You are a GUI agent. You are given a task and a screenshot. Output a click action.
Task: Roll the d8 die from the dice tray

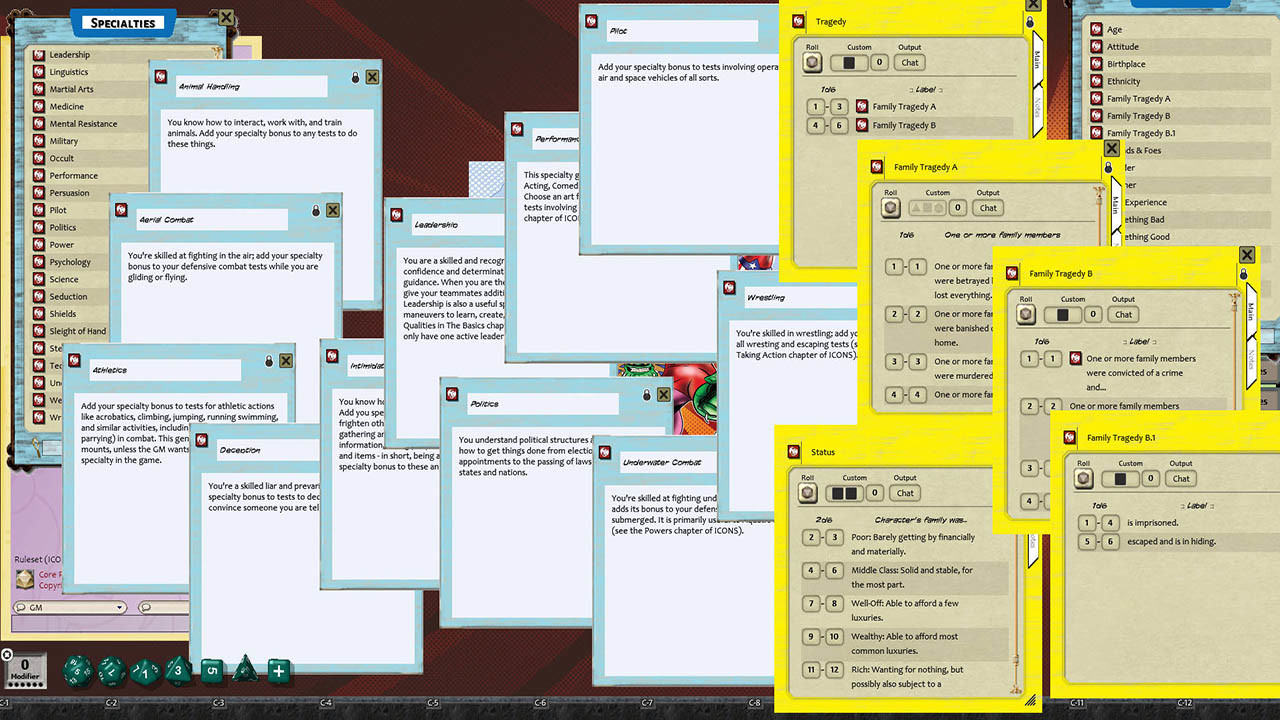click(x=178, y=671)
